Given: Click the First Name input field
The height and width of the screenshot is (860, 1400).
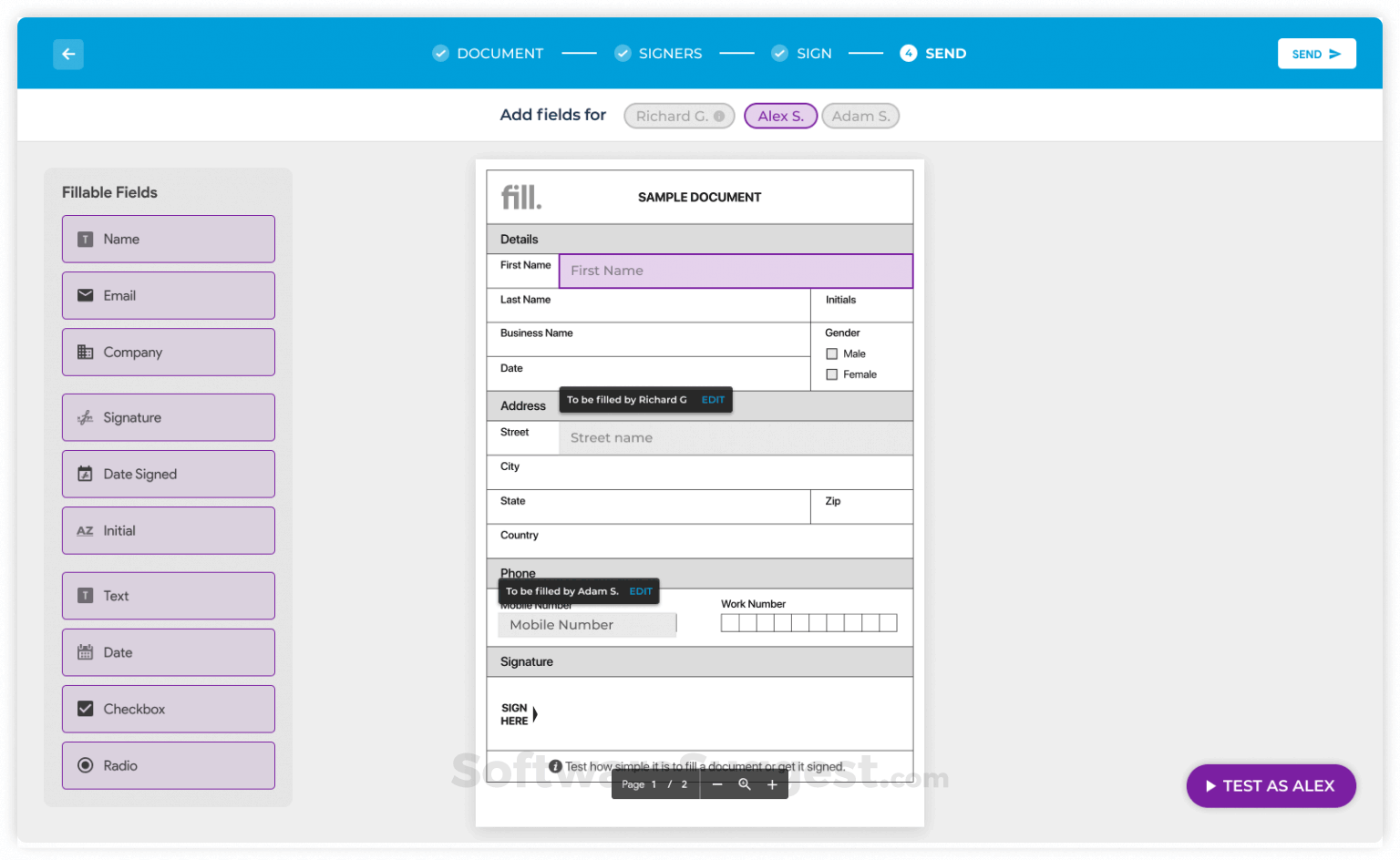Looking at the screenshot, I should (x=736, y=271).
